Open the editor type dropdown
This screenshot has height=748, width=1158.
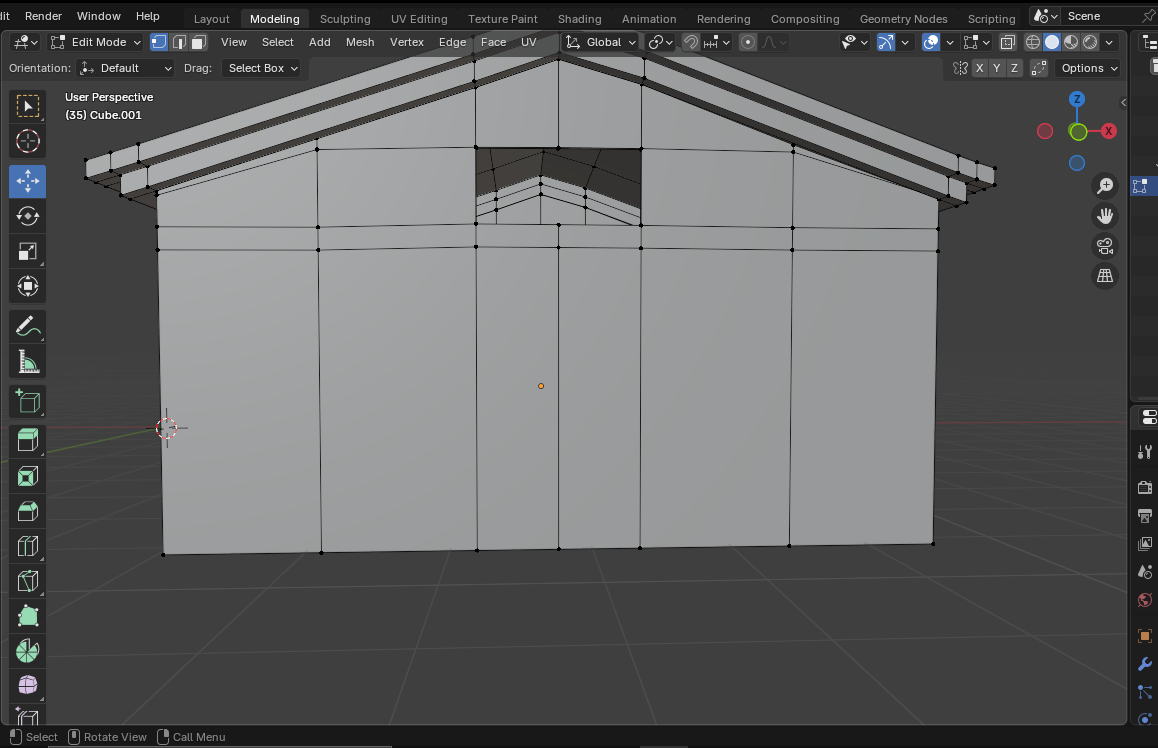coord(25,42)
